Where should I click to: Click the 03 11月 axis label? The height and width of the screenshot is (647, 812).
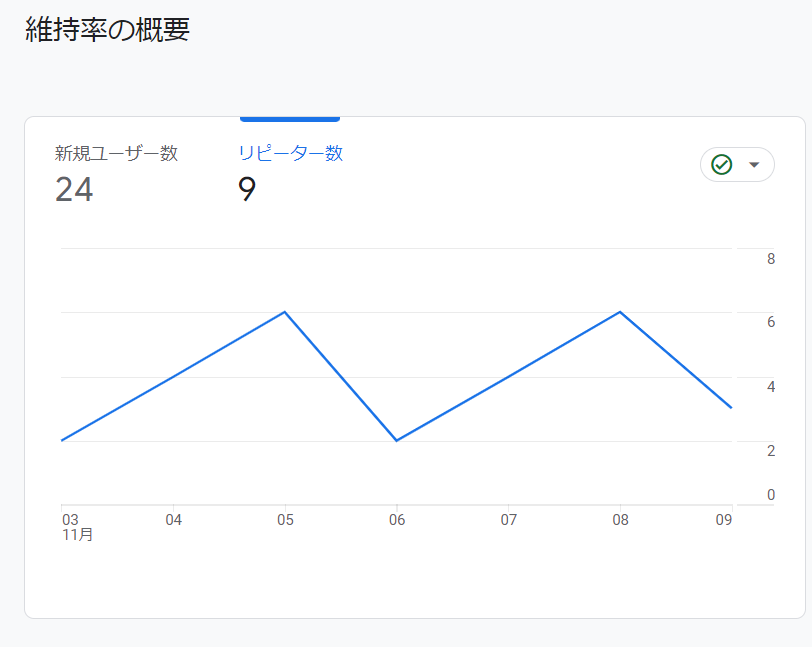[x=78, y=527]
